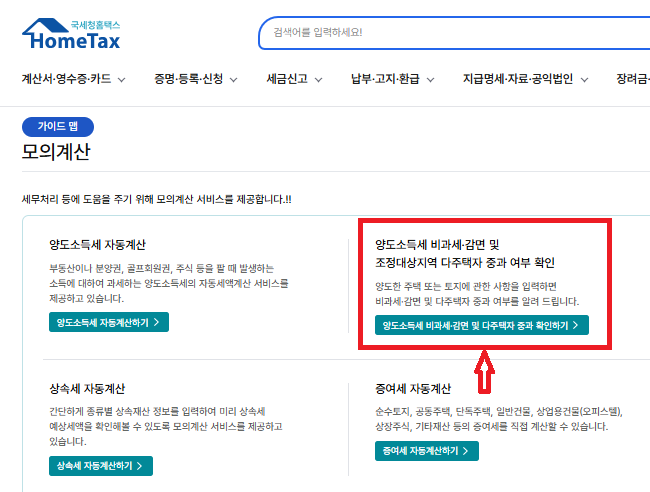Click 양도소득세 비과세·감면 및 다주택자 중과 확인하기
650x492 pixels.
pos(481,325)
